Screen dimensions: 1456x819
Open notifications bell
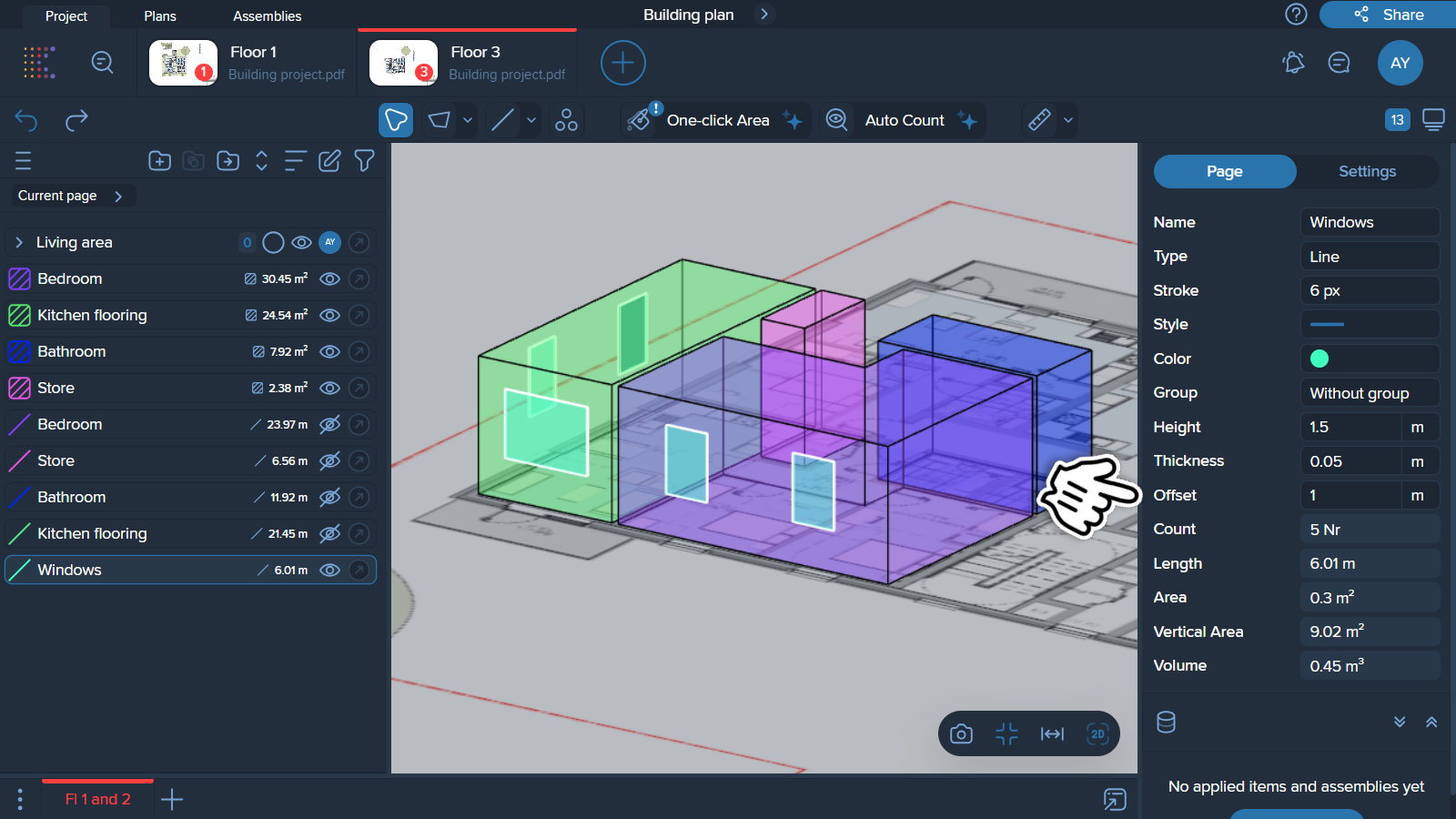coord(1293,63)
